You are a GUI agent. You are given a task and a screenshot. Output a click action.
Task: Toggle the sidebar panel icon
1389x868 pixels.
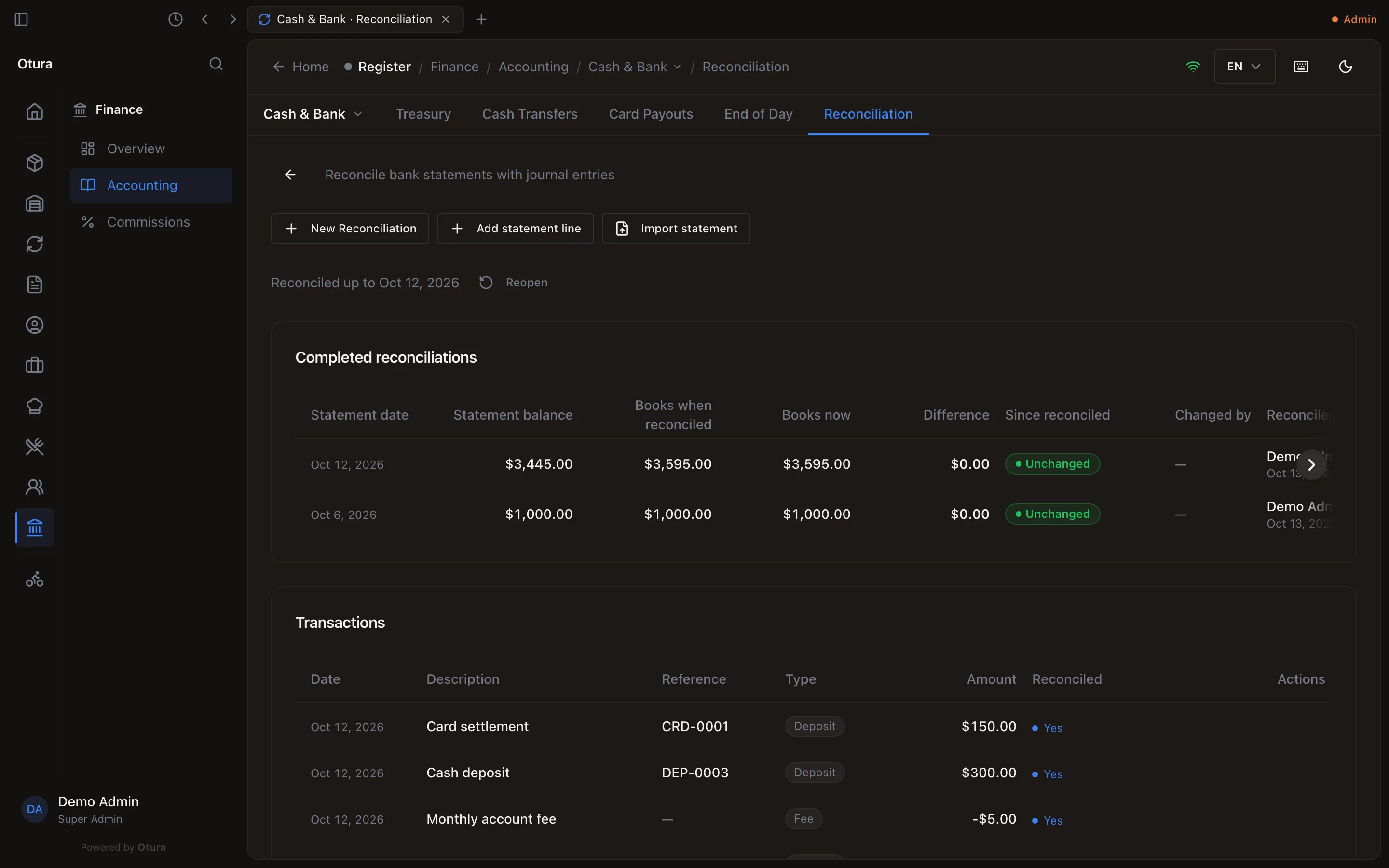point(21,19)
